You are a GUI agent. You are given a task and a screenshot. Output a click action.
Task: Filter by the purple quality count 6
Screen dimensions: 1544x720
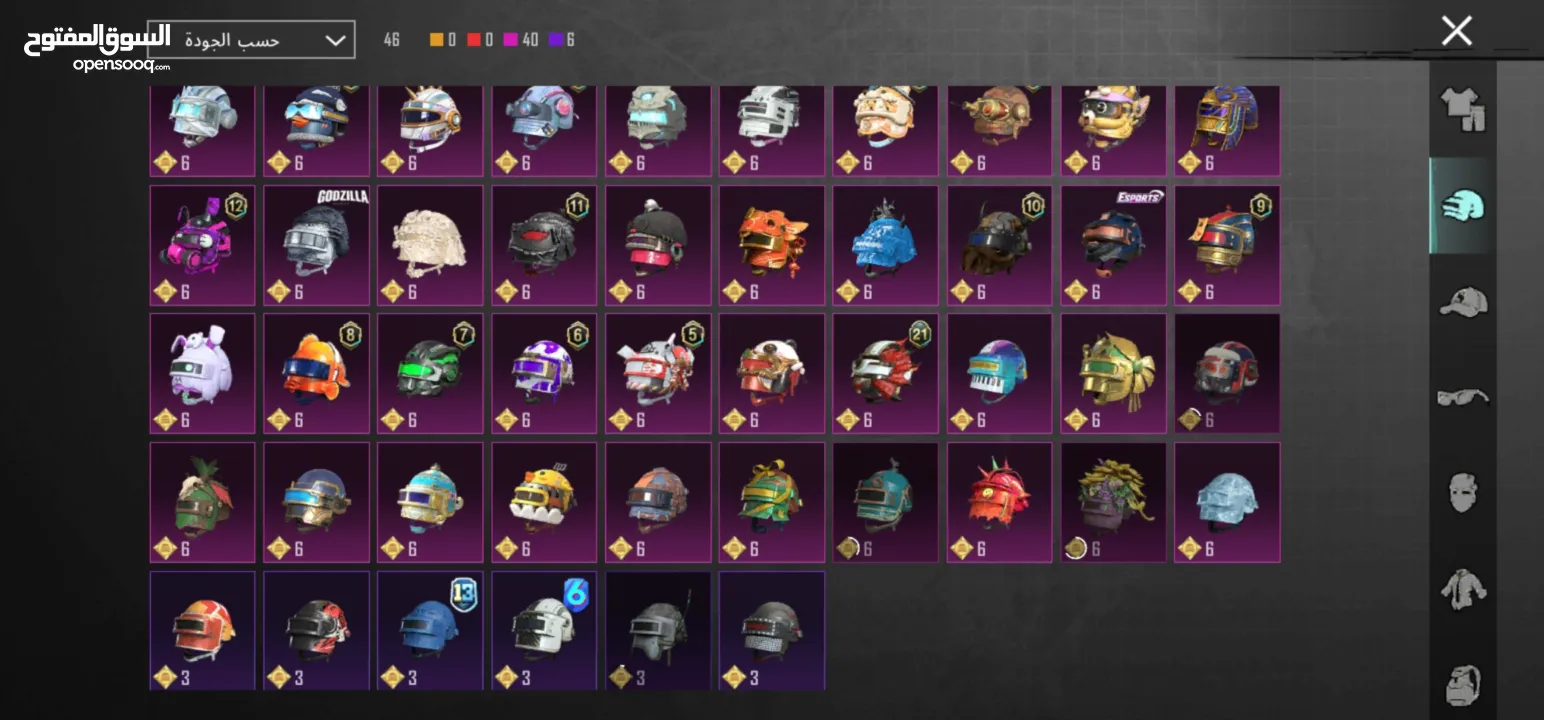coord(562,40)
